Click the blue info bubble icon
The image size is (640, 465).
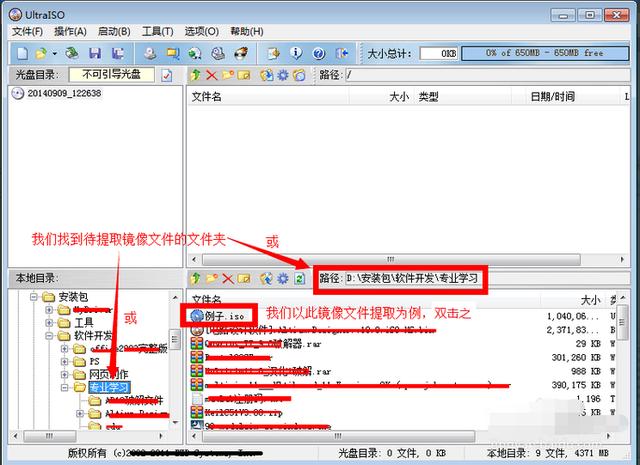(296, 53)
